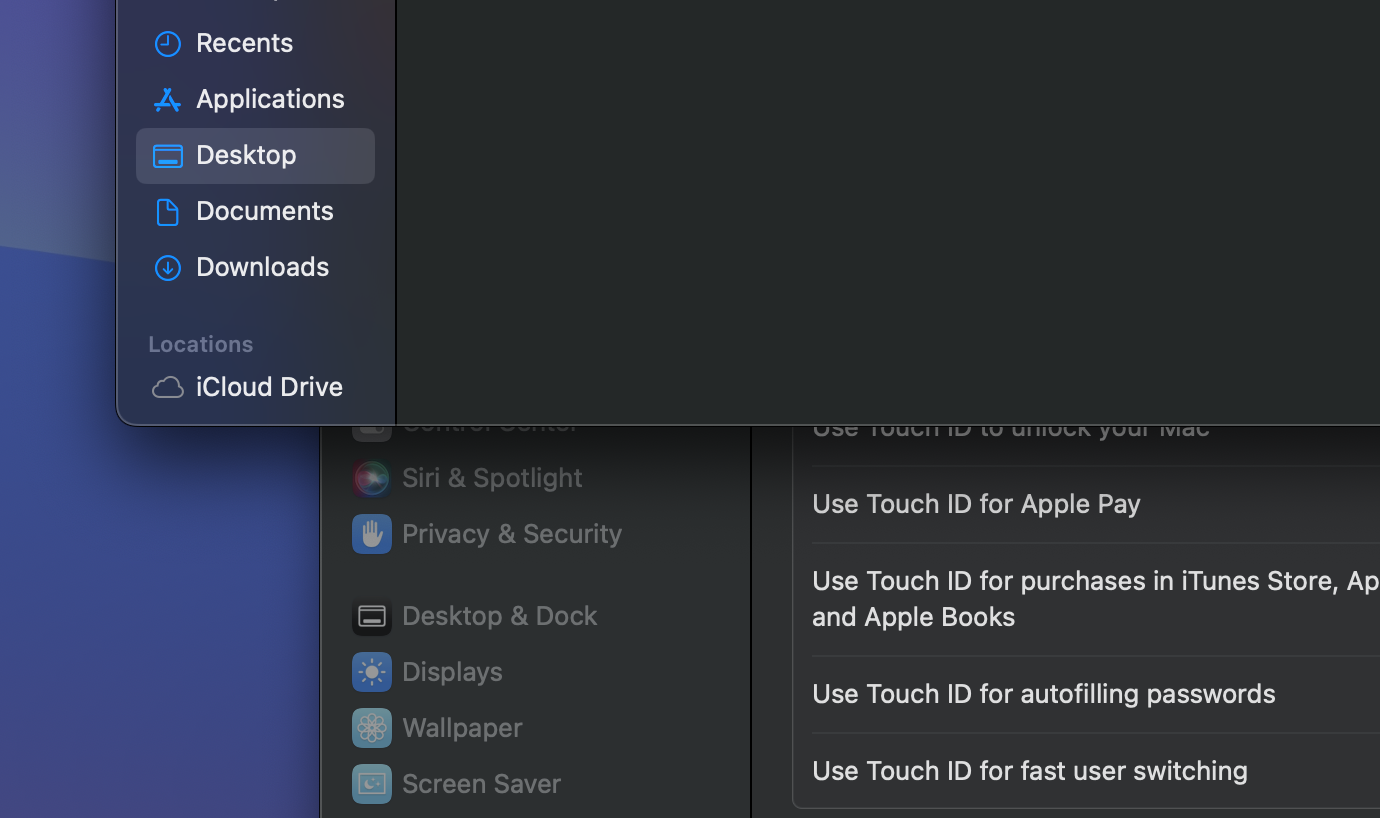Open Siri & Spotlight settings
Viewport: 1380px width, 818px height.
[491, 478]
